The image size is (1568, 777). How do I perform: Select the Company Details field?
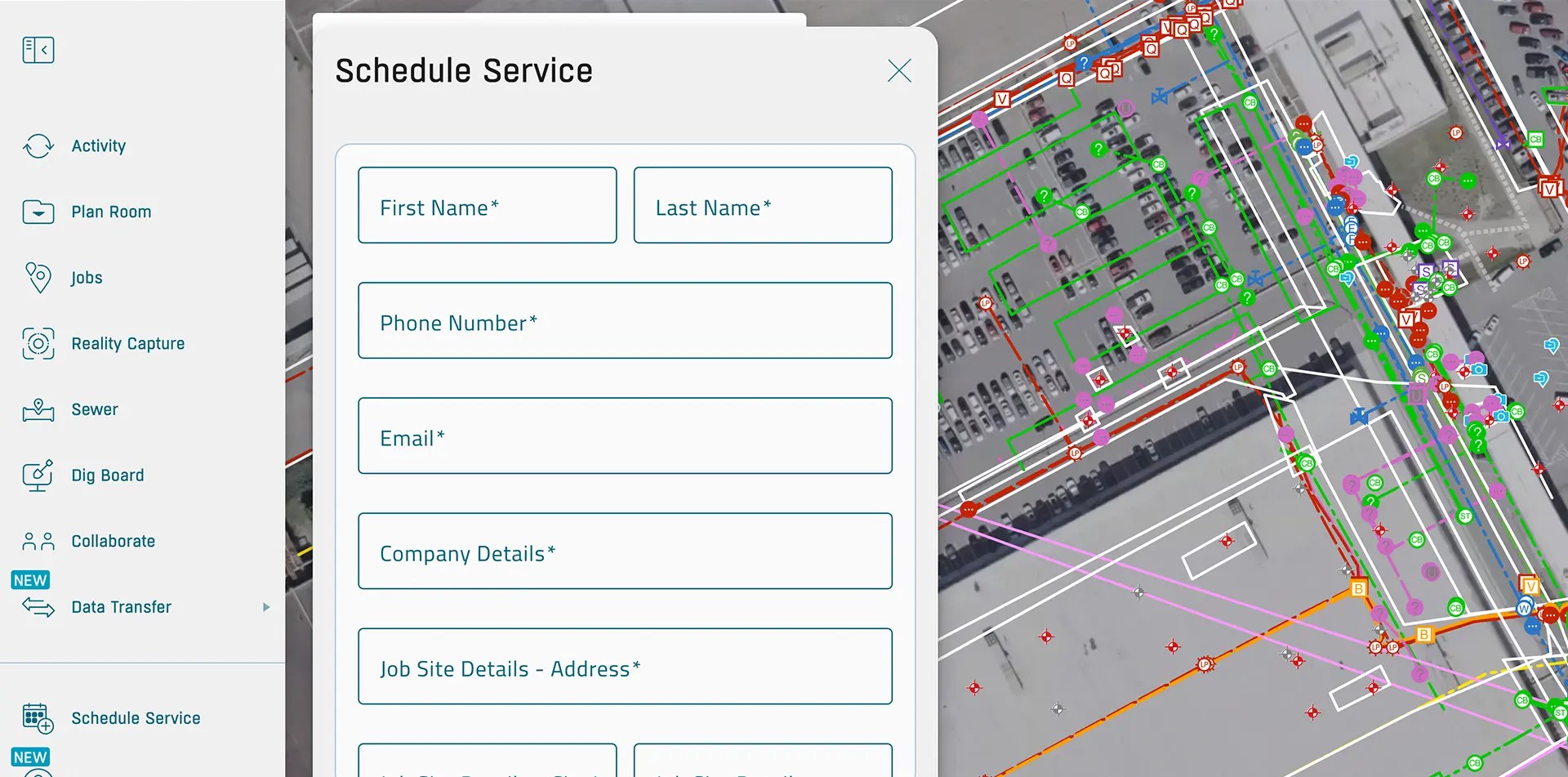(625, 551)
